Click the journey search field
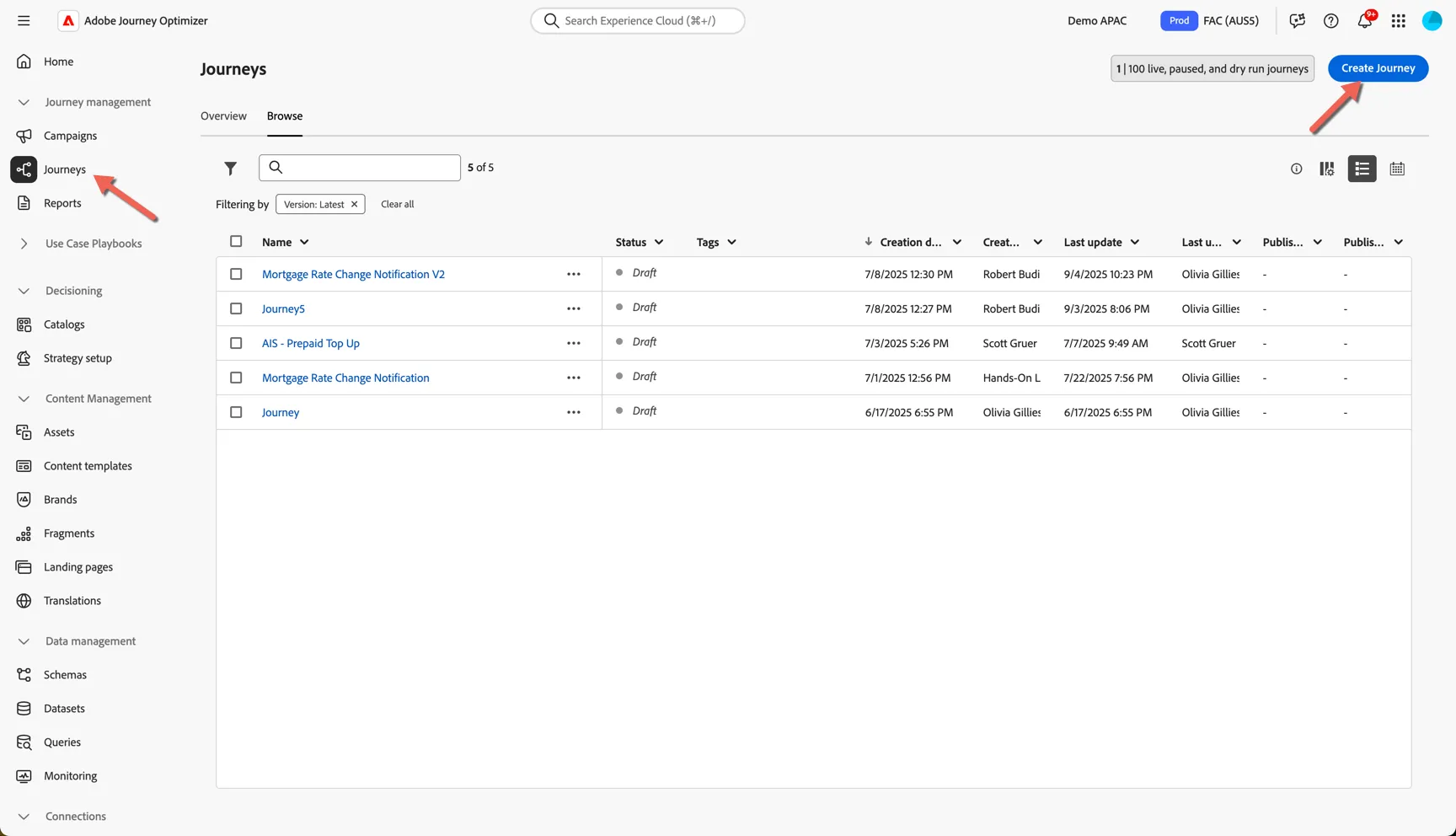1456x836 pixels. point(360,168)
